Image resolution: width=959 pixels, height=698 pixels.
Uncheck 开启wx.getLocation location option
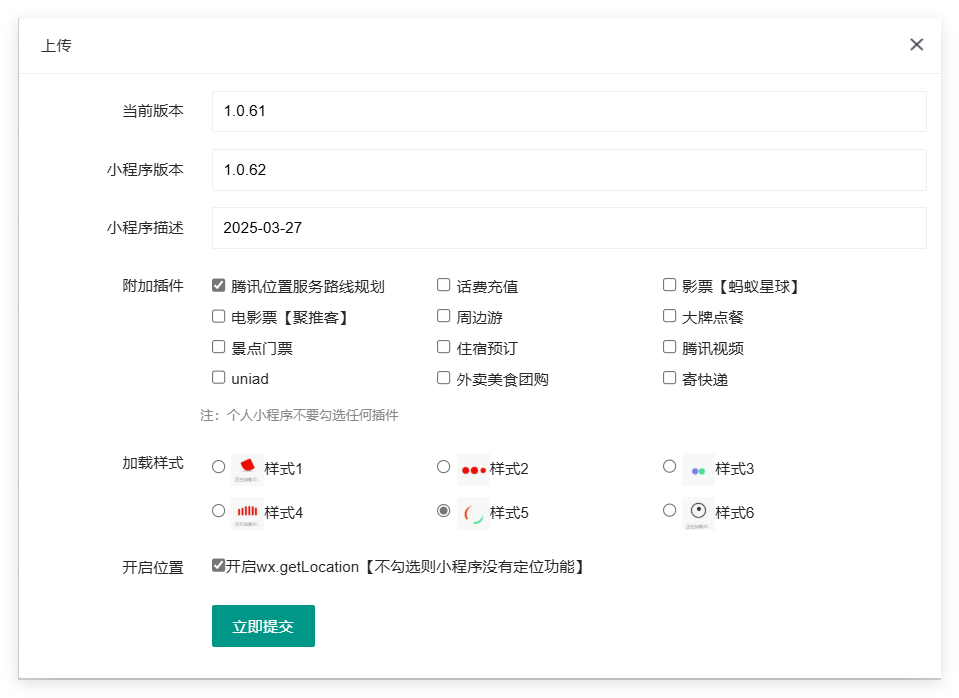tap(218, 565)
